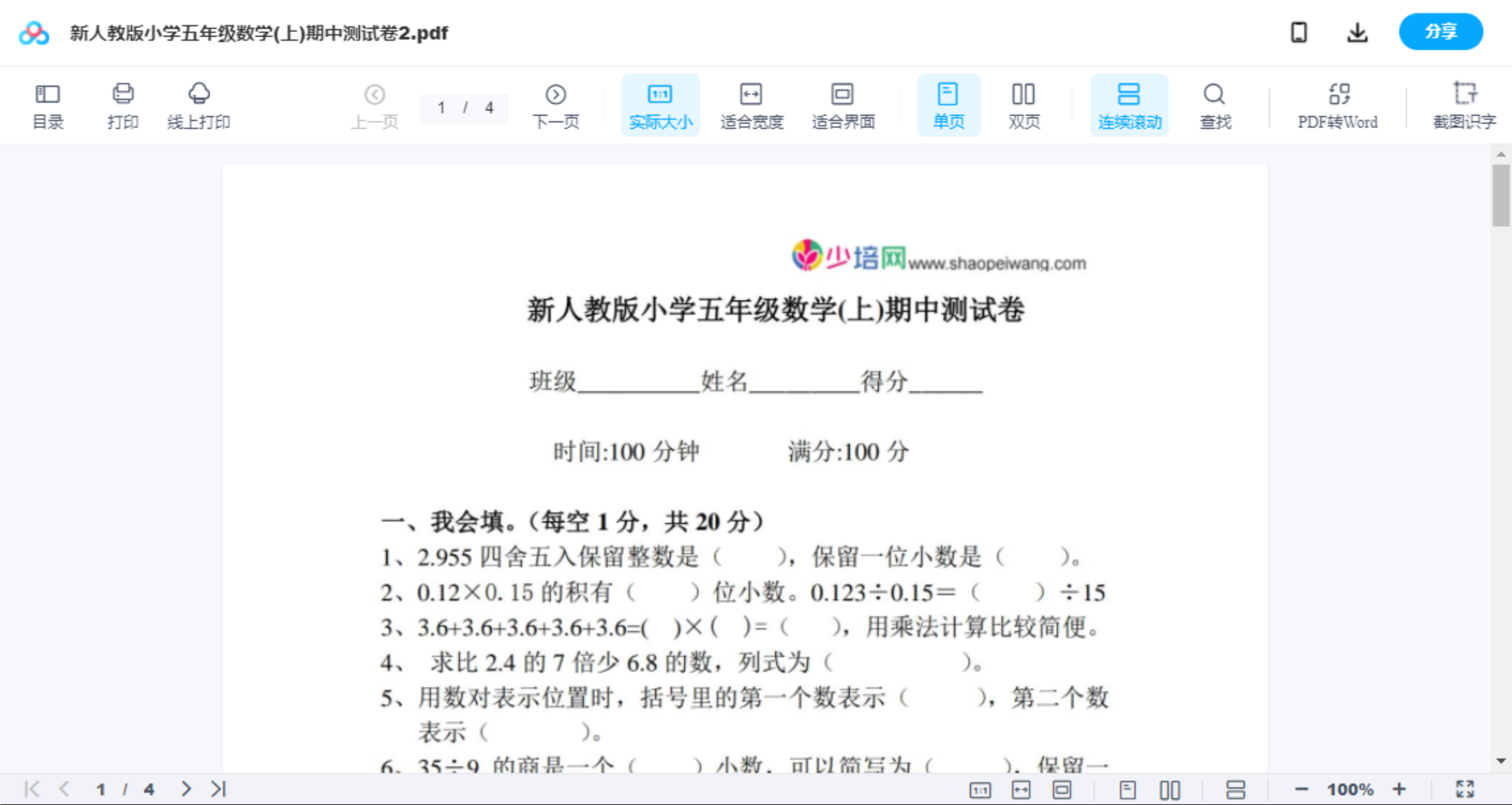Click the zoom-in plus control
The height and width of the screenshot is (805, 1512).
coord(1400,788)
